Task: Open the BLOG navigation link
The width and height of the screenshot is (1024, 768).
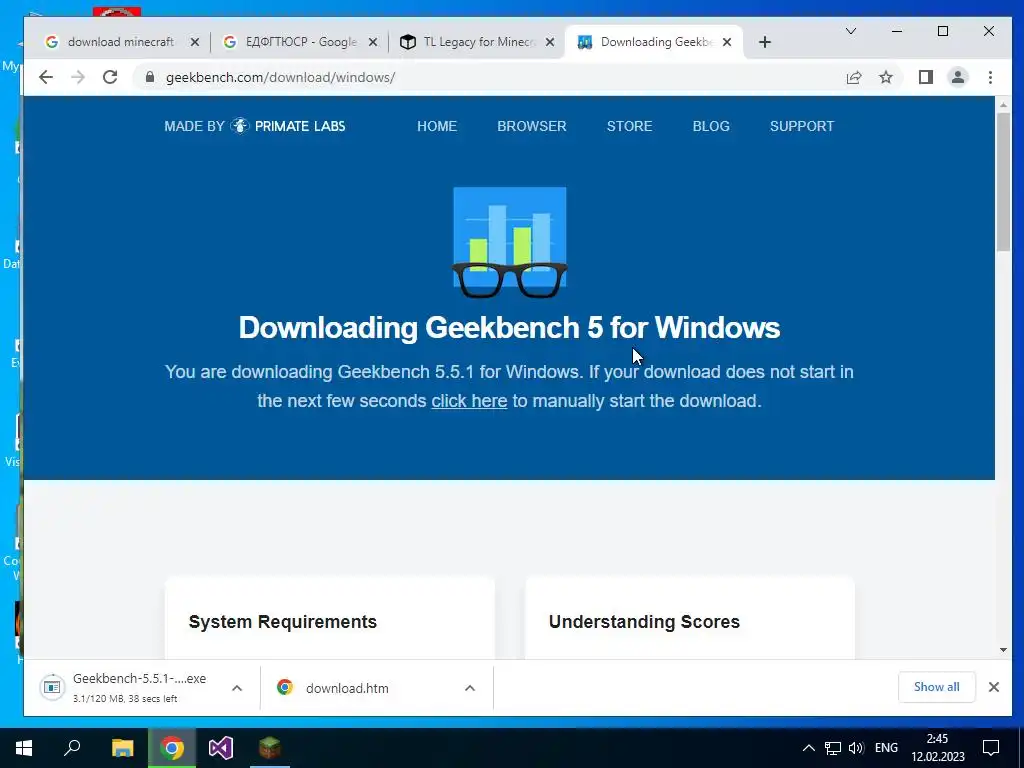Action: coord(711,126)
